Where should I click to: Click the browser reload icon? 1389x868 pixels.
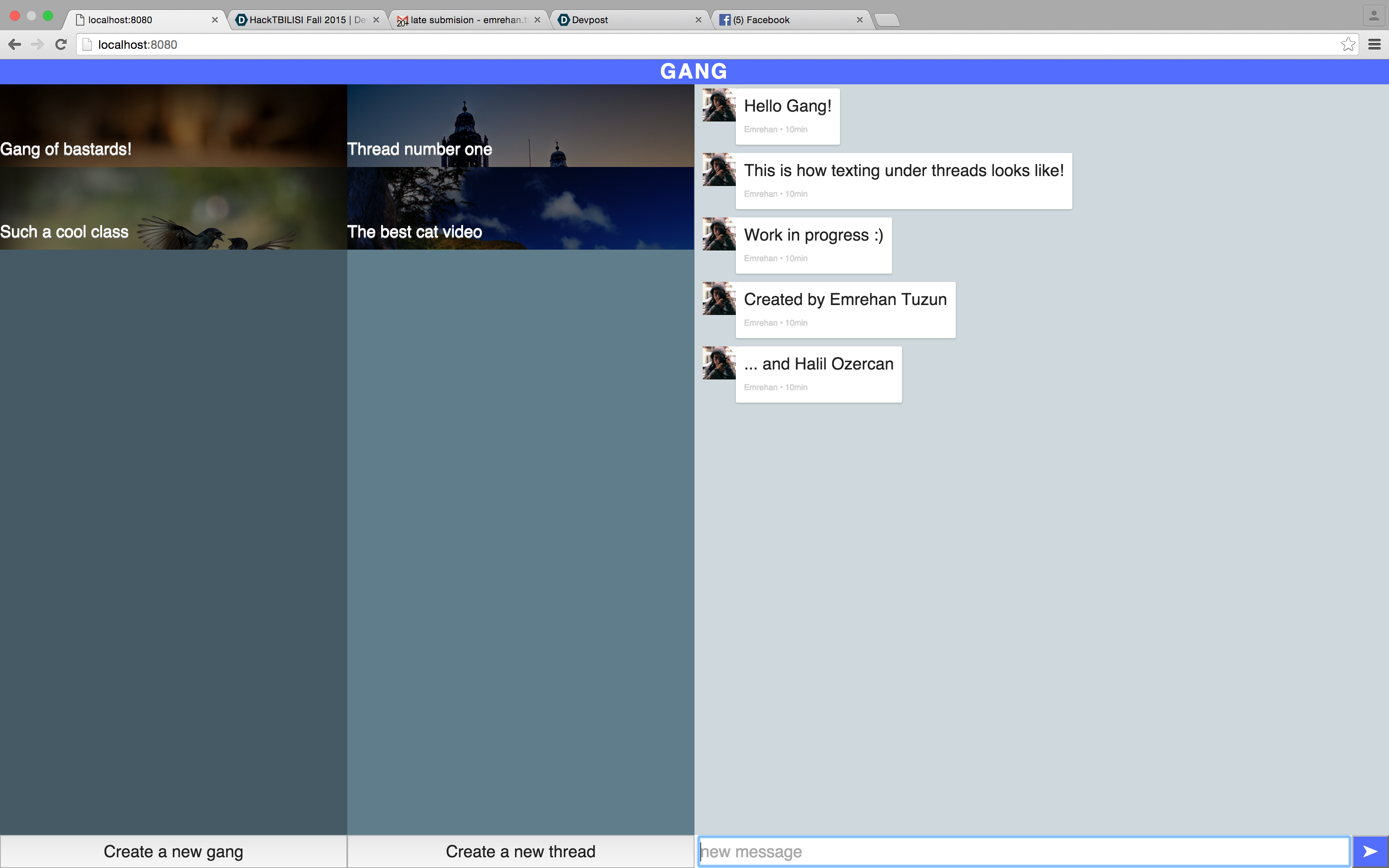pos(61,45)
